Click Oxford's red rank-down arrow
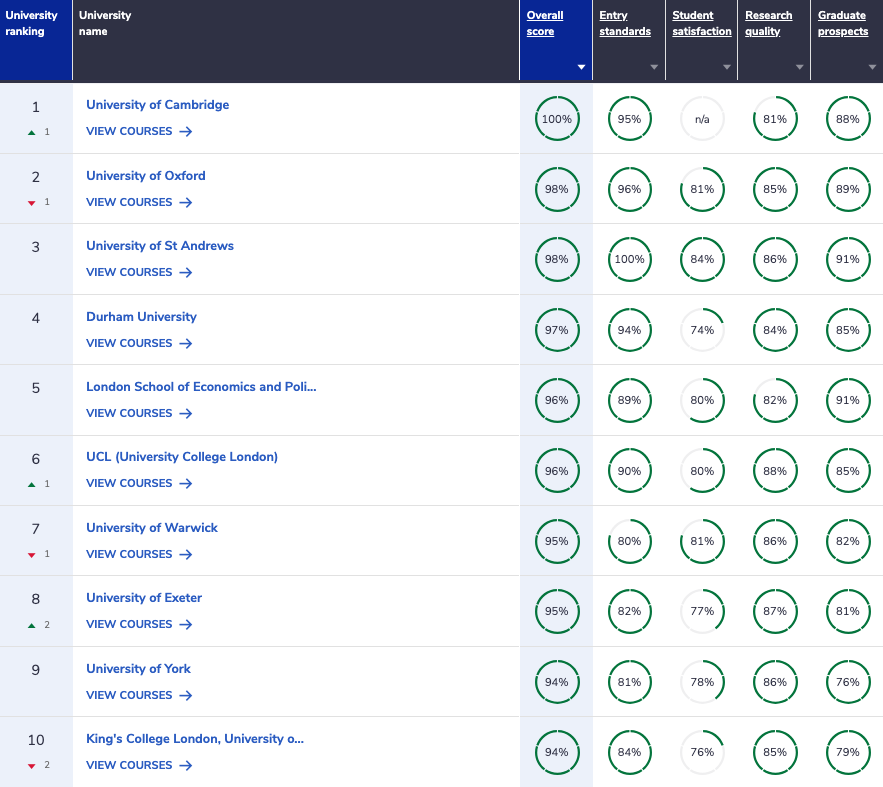This screenshot has height=787, width=883. [x=32, y=203]
